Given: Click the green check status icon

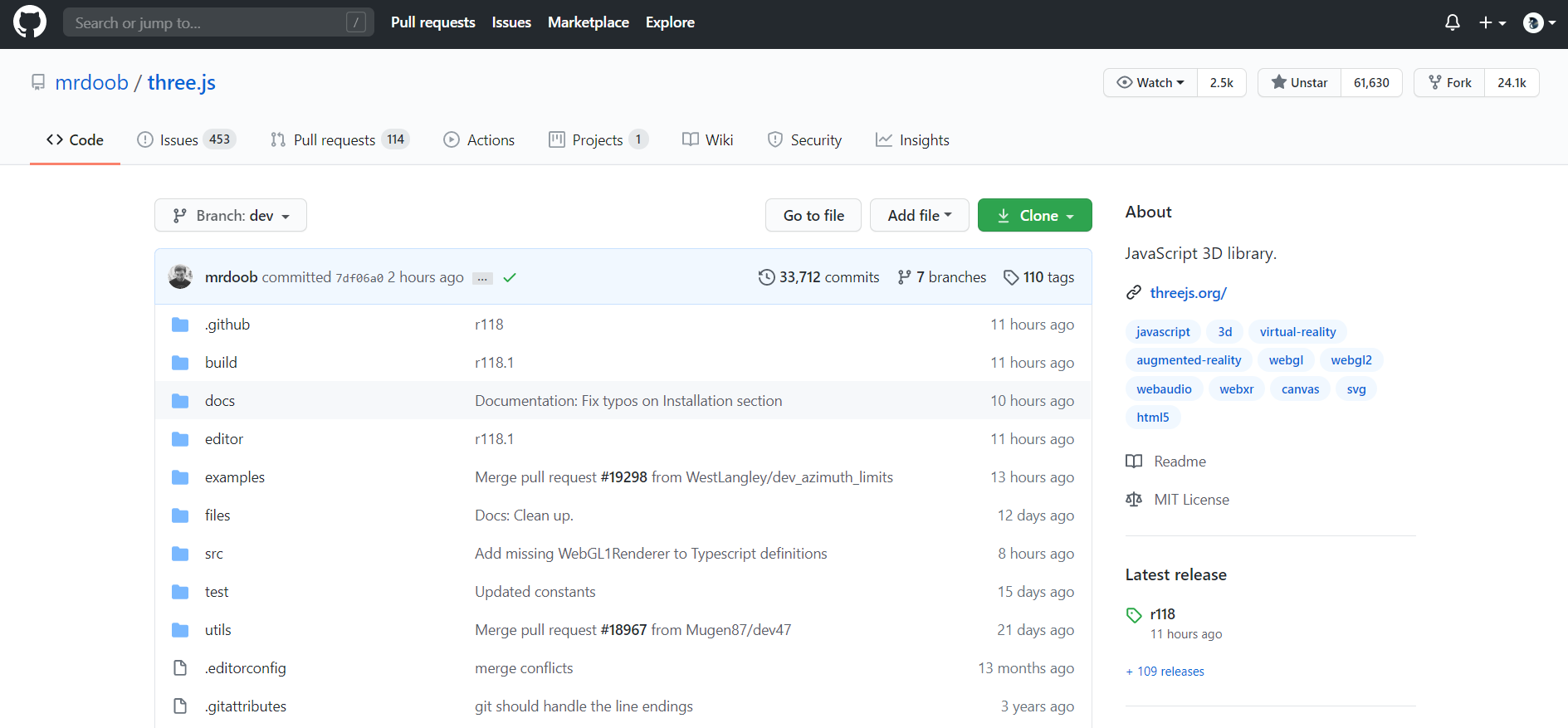Looking at the screenshot, I should (510, 277).
